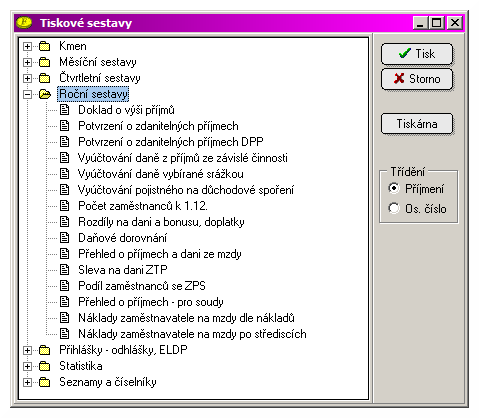Click the folder icon of Kmen
Viewport: 479px width, 418px height.
(x=45, y=46)
